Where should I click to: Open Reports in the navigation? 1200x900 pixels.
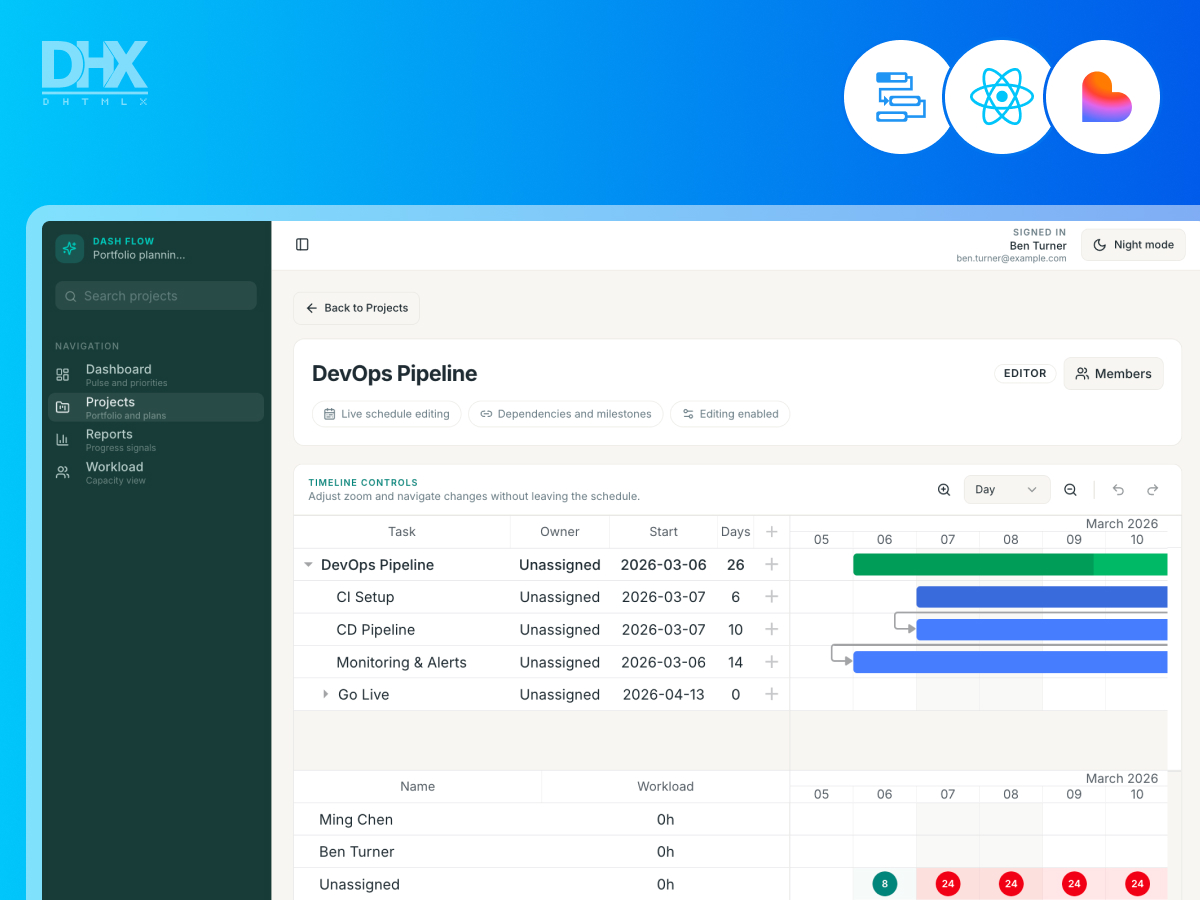[156, 440]
